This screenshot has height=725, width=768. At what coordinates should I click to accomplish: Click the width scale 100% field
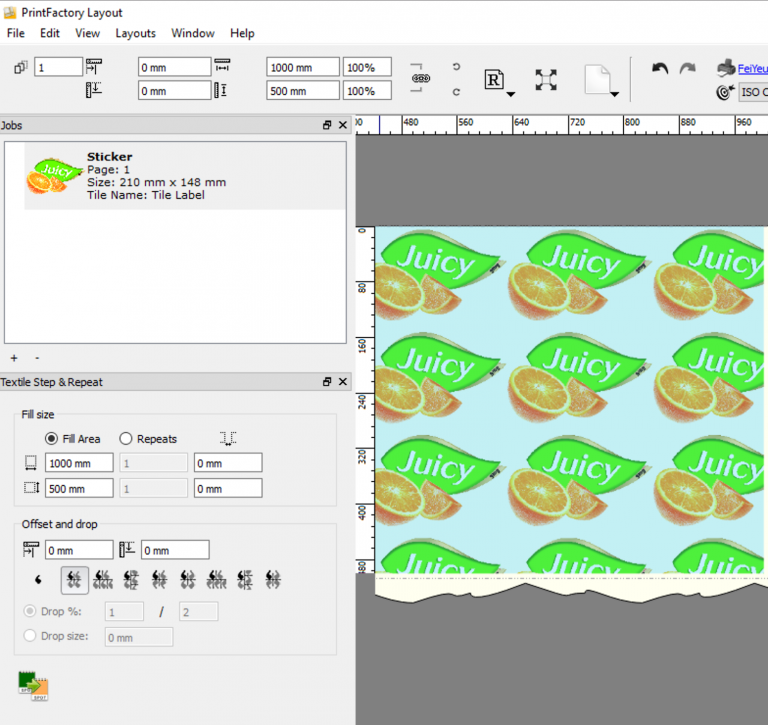367,67
